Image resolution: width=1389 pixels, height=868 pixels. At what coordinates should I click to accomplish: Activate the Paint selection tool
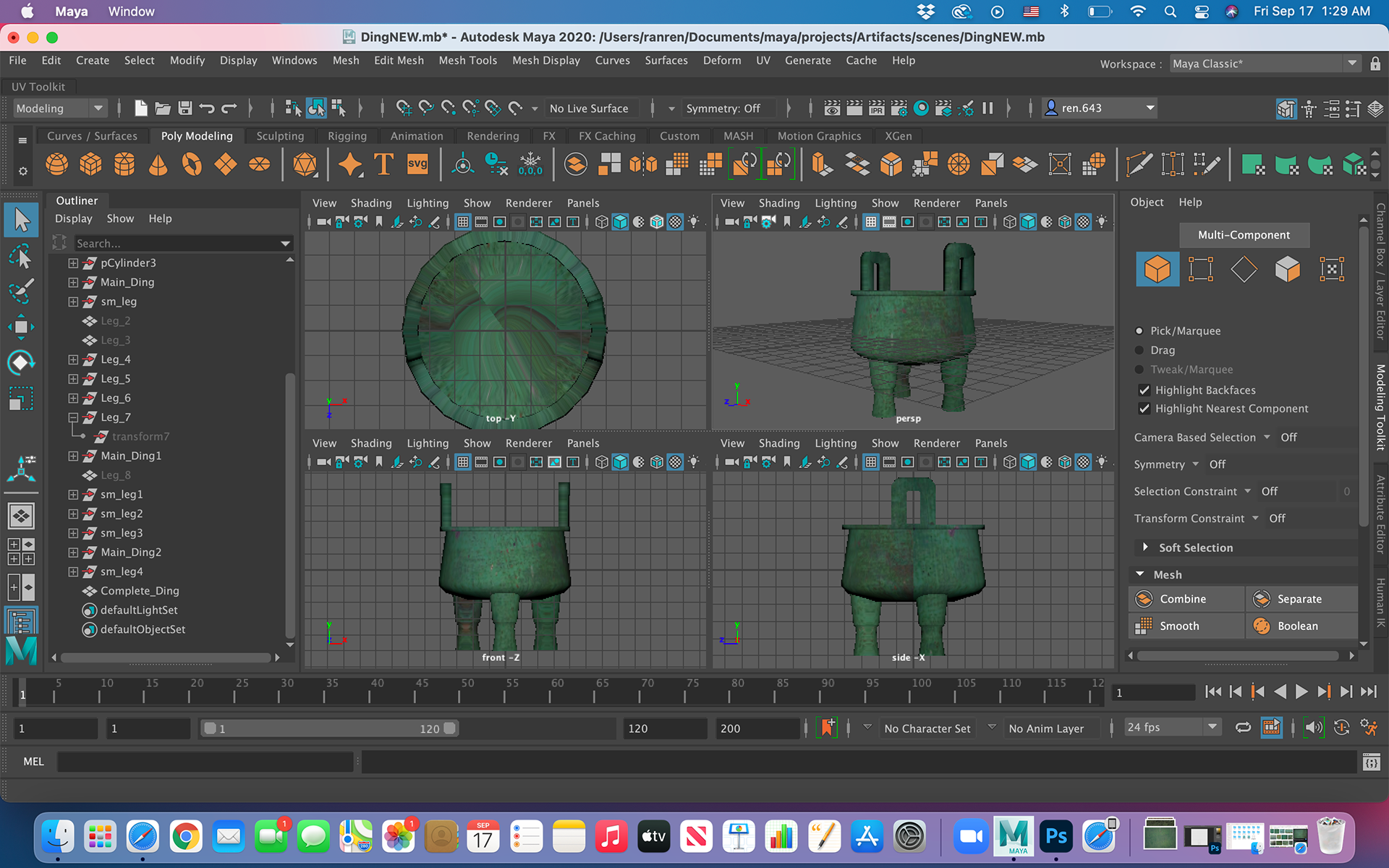[x=21, y=292]
